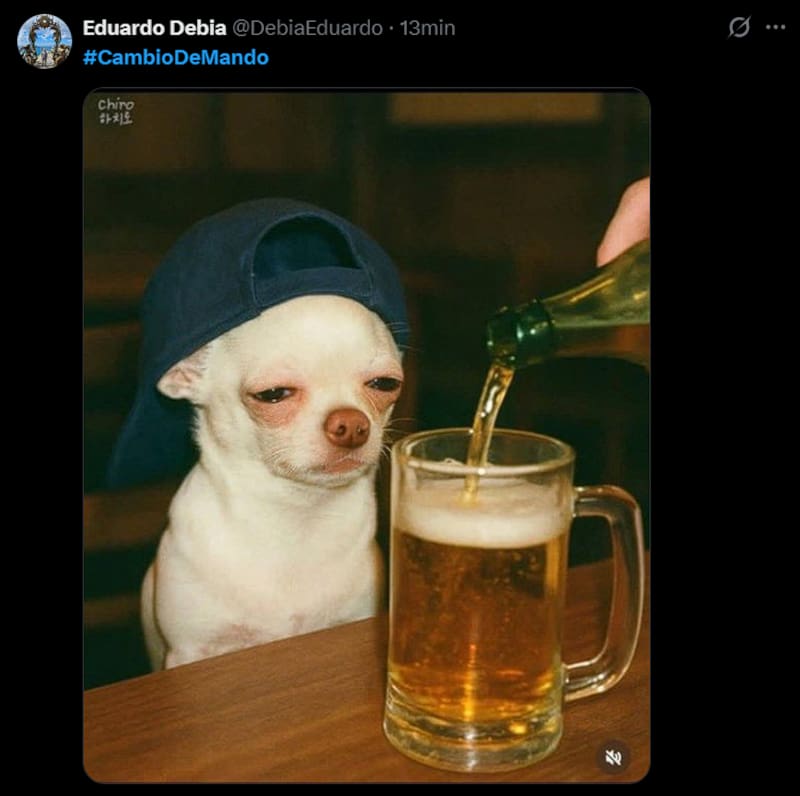Unmute the video with the speaker icon
The image size is (800, 796).
point(613,758)
